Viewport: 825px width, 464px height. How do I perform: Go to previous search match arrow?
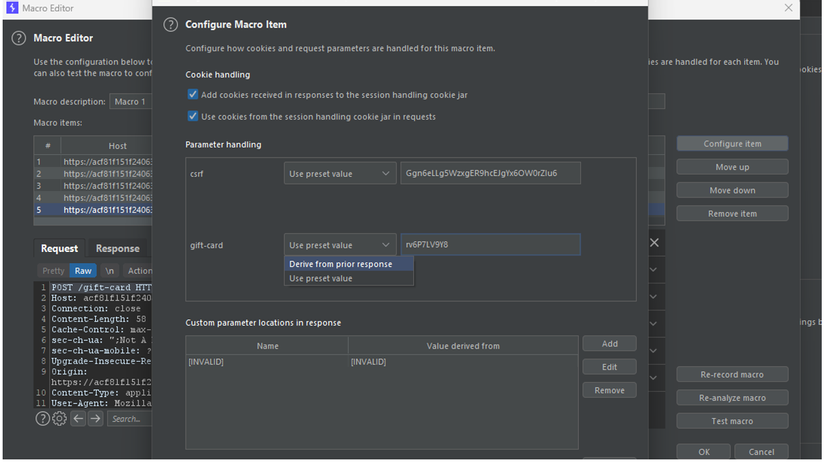[78, 419]
